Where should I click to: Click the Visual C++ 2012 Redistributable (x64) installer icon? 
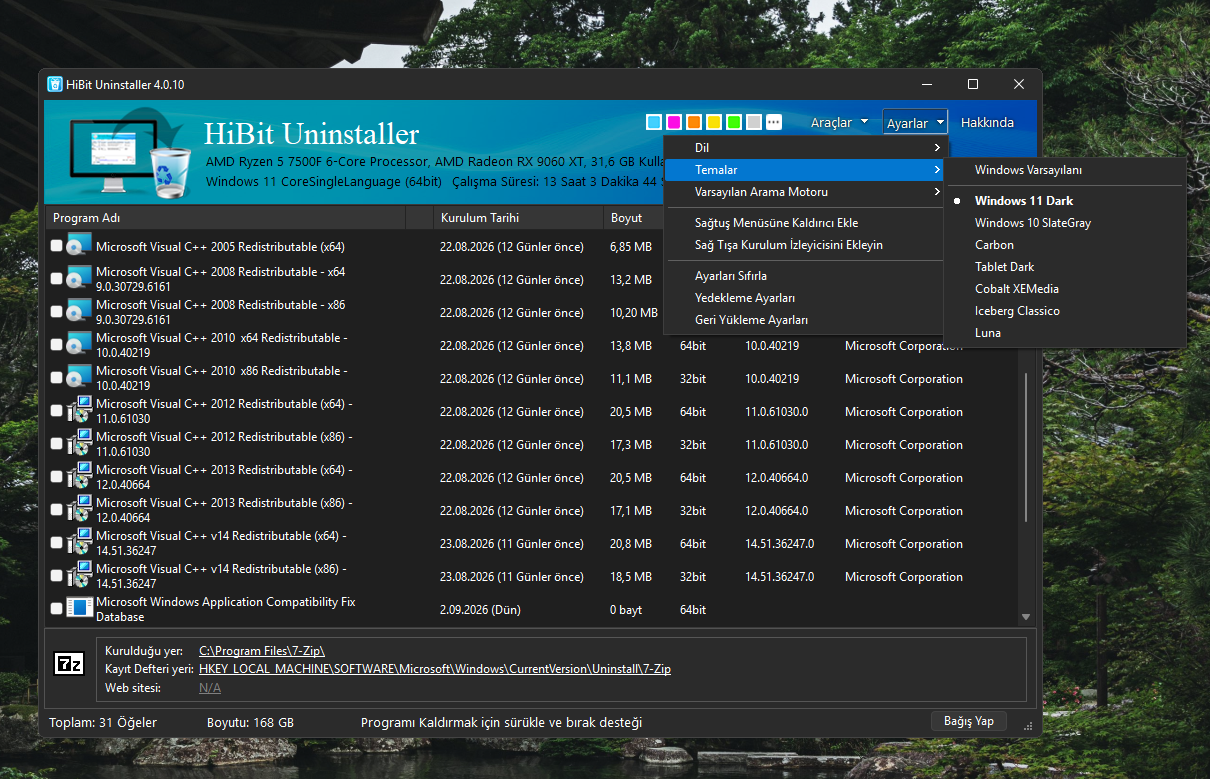79,411
